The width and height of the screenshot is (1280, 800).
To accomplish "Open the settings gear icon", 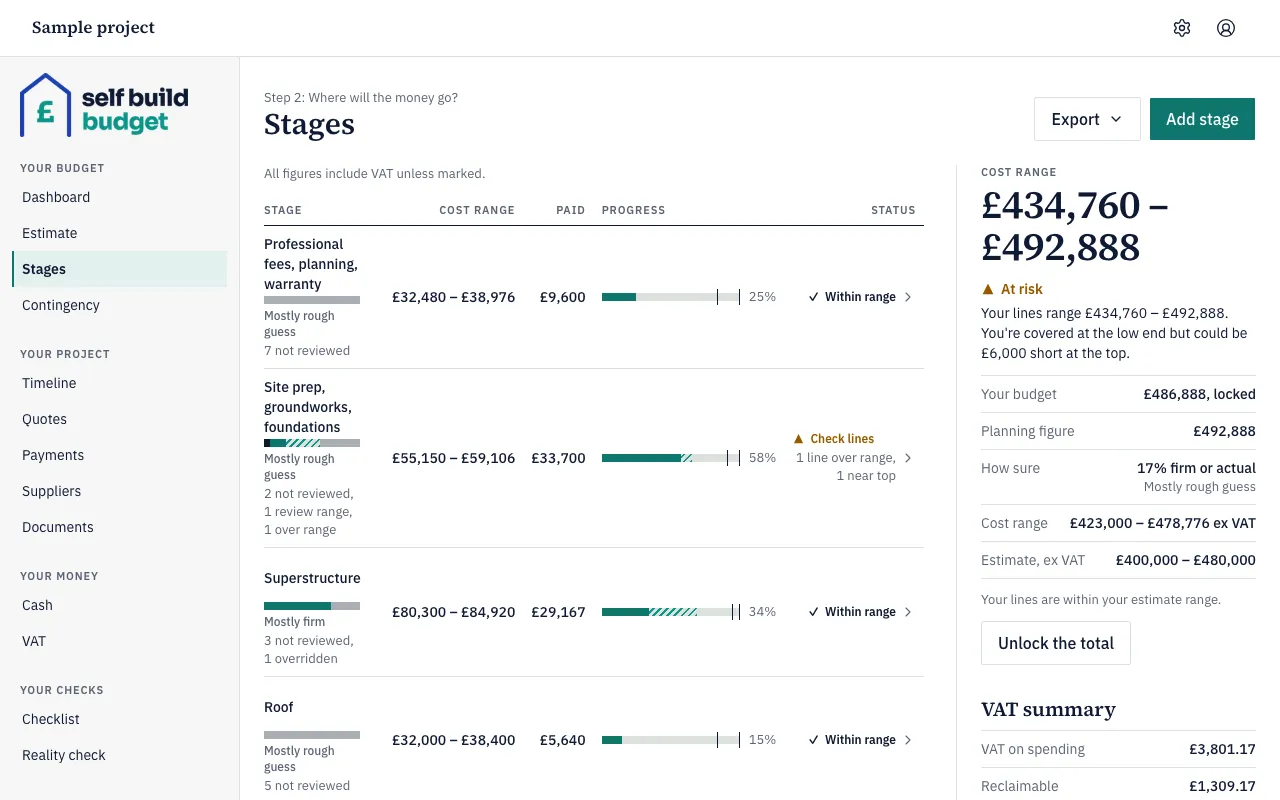I will [1182, 28].
